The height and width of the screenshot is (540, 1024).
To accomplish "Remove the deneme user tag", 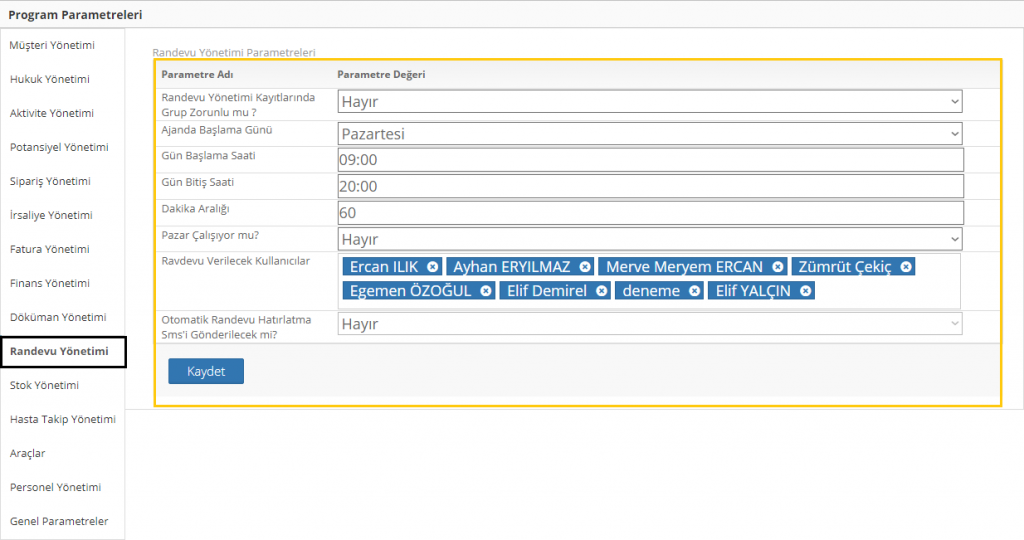I will [x=695, y=291].
